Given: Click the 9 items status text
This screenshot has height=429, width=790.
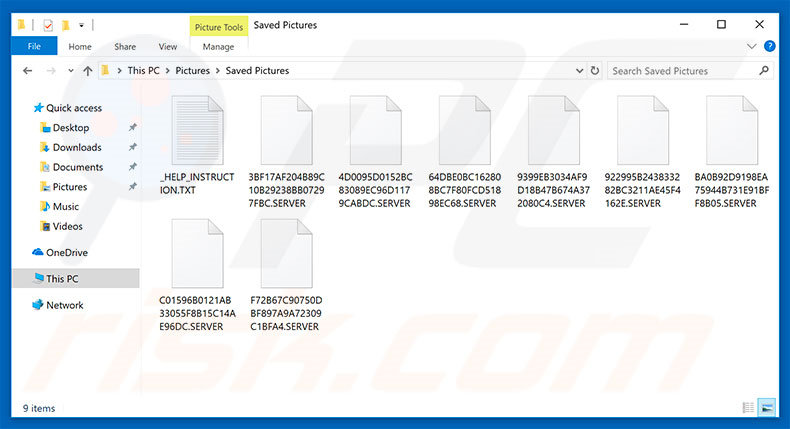Looking at the screenshot, I should (x=39, y=408).
